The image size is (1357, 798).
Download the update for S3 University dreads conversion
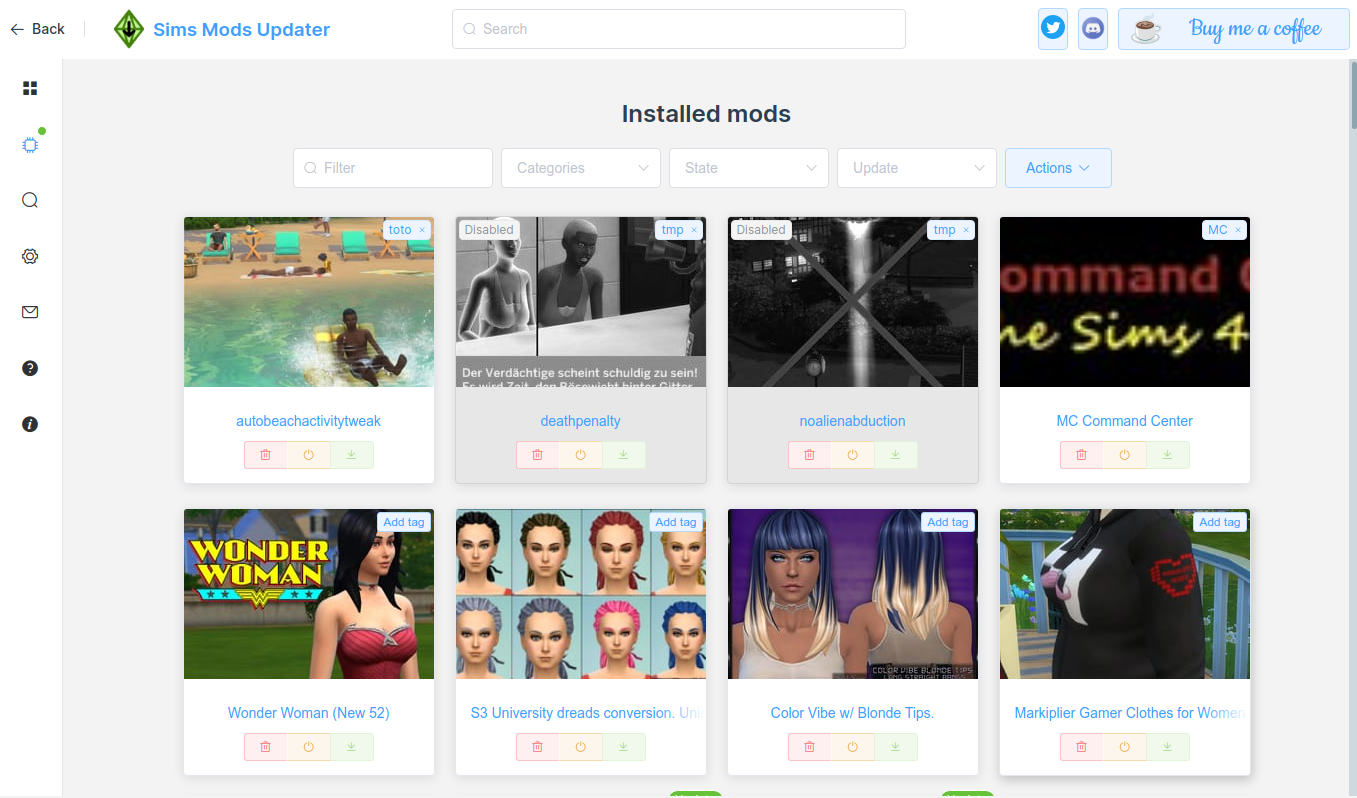point(624,747)
